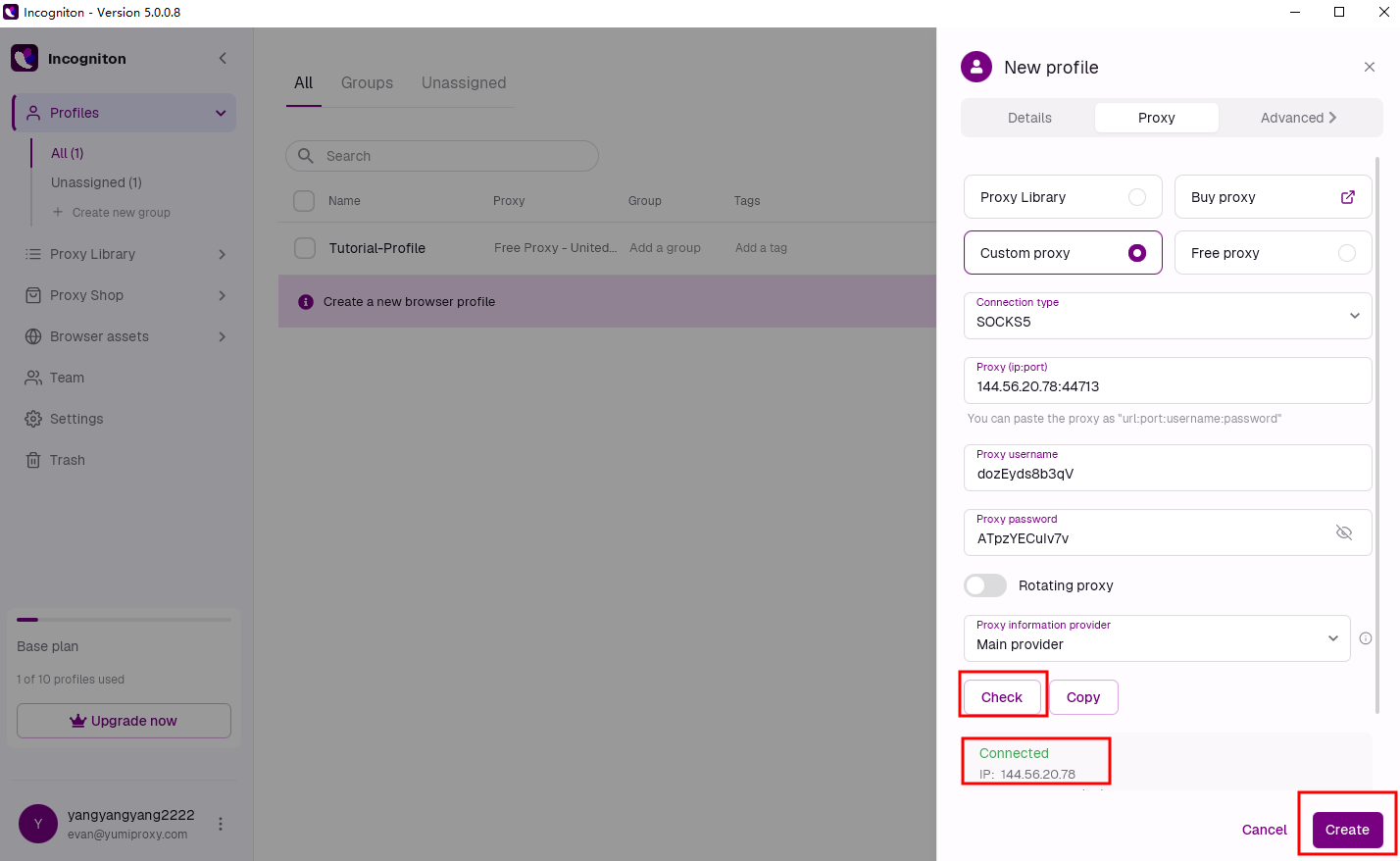The width and height of the screenshot is (1400, 861).
Task: Click the Profiles person icon in sidebar
Action: point(33,113)
